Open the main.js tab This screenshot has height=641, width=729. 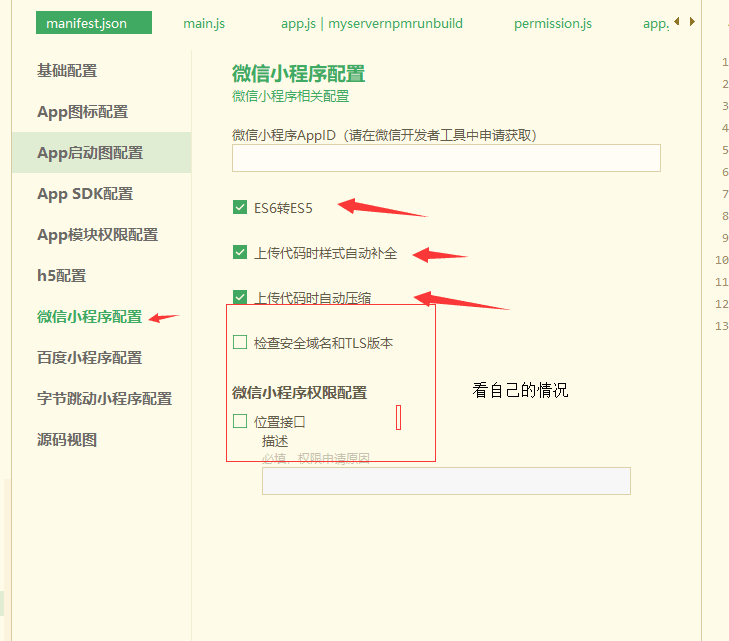click(x=204, y=23)
